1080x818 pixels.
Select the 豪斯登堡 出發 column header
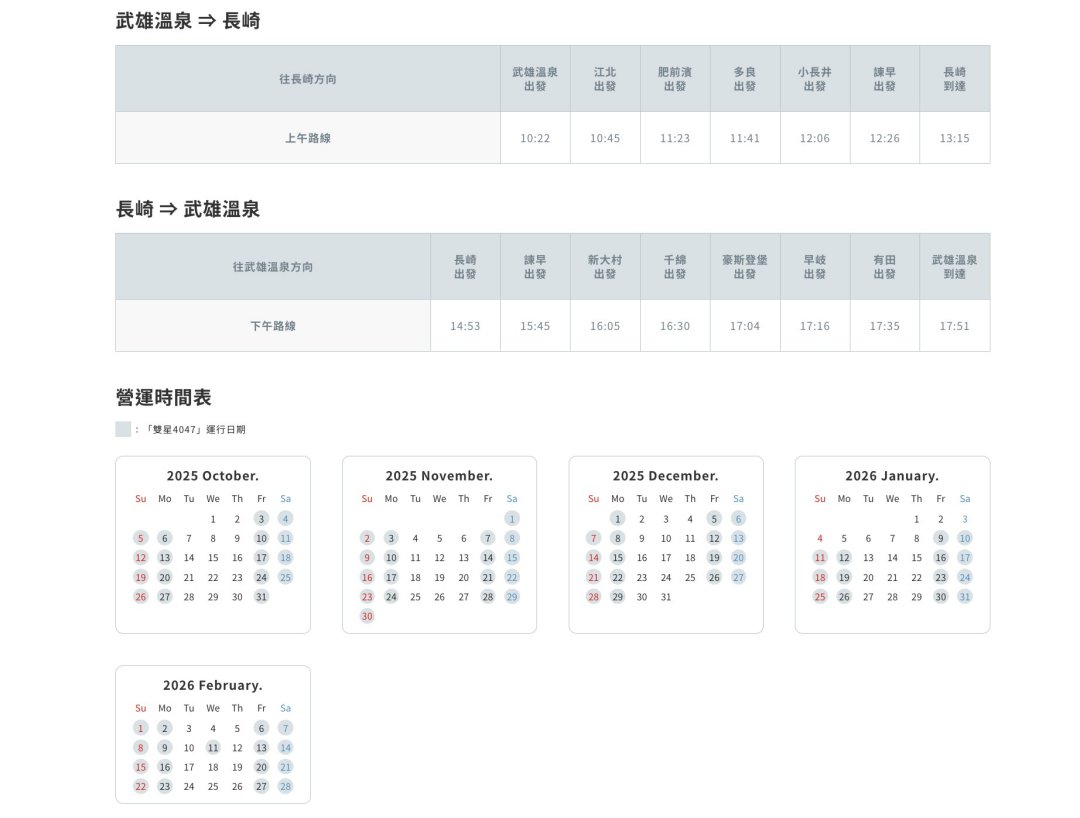pos(745,266)
